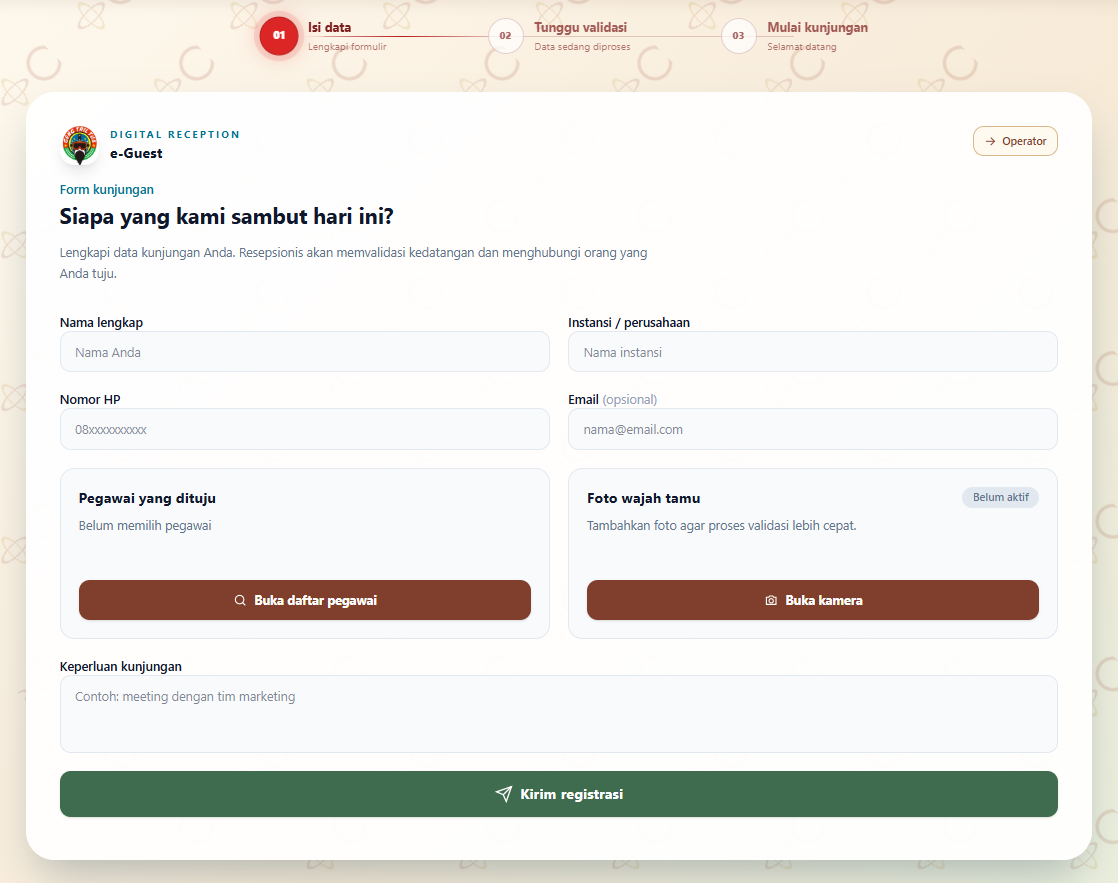Screen dimensions: 1118x883
Task: Go to the Mulai kunjungan step label
Action: pos(817,27)
